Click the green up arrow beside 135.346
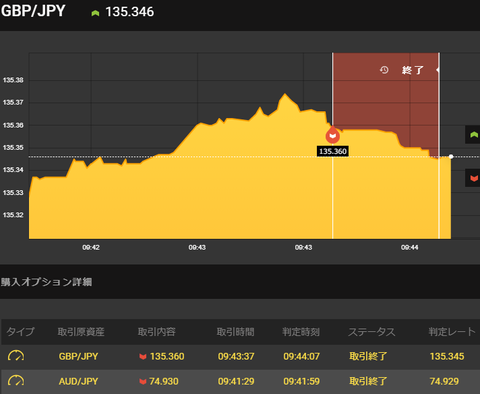This screenshot has width=480, height=394. [x=95, y=13]
